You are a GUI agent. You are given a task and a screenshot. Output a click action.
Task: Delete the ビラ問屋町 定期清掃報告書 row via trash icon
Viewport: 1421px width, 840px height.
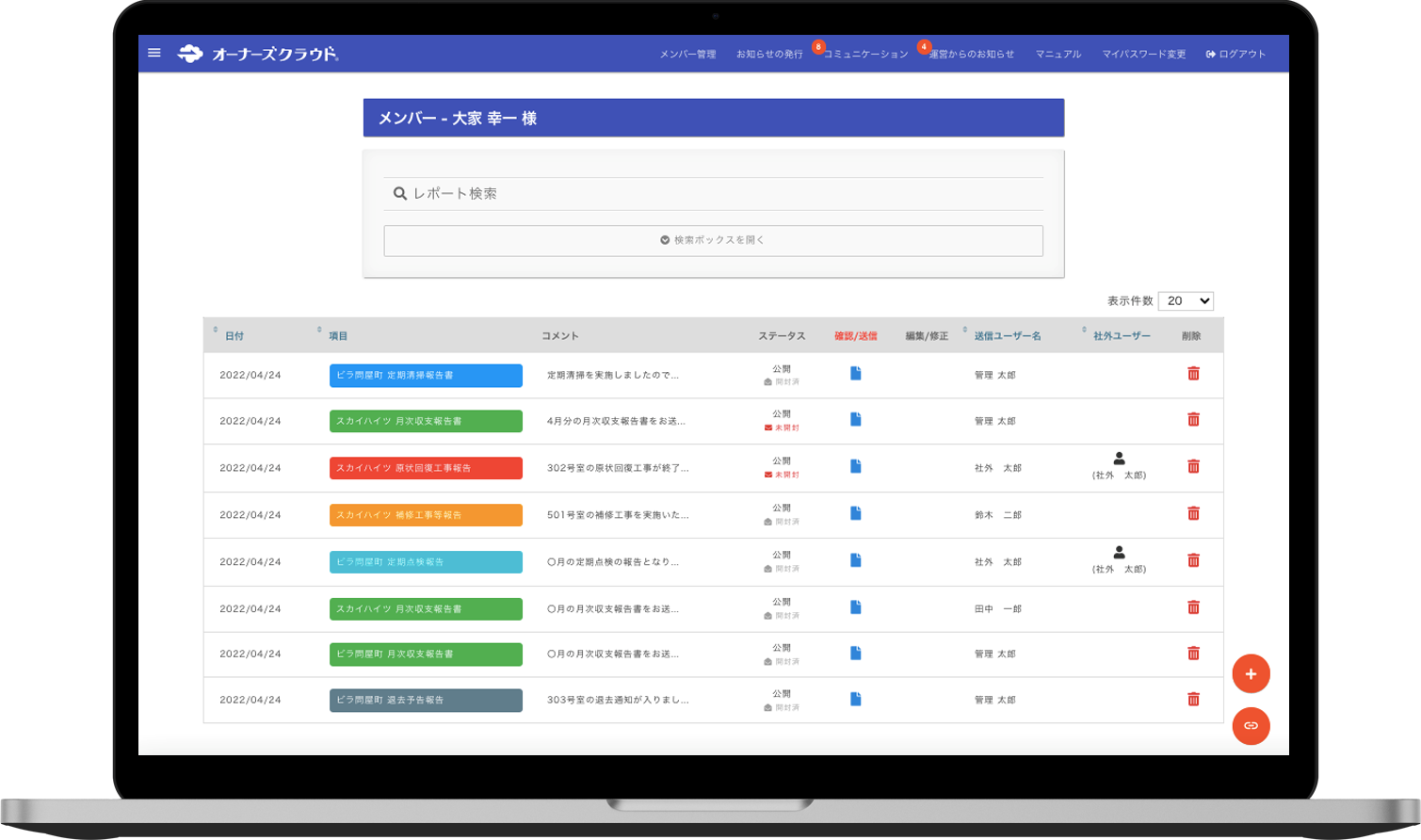tap(1193, 374)
